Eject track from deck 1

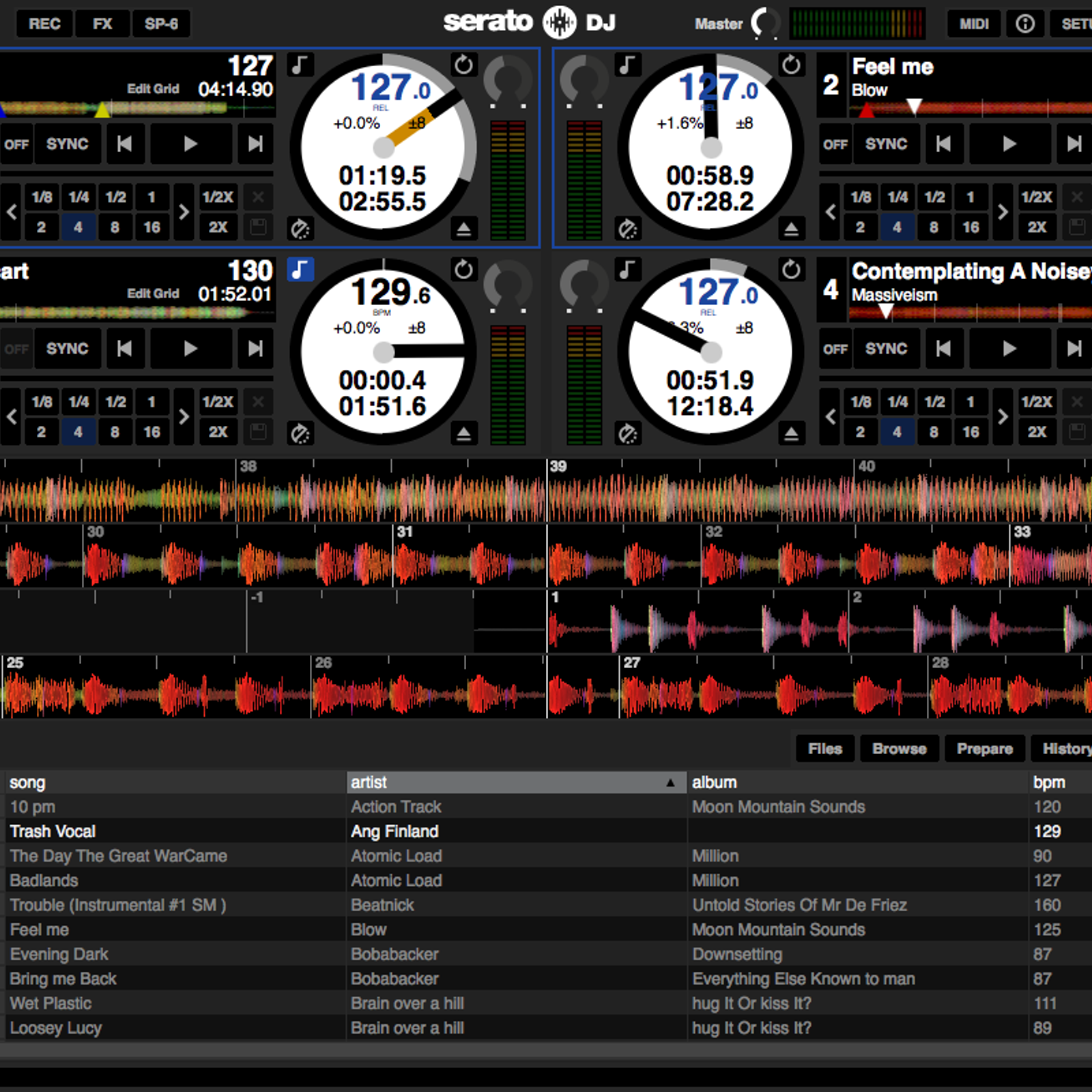coord(463,229)
